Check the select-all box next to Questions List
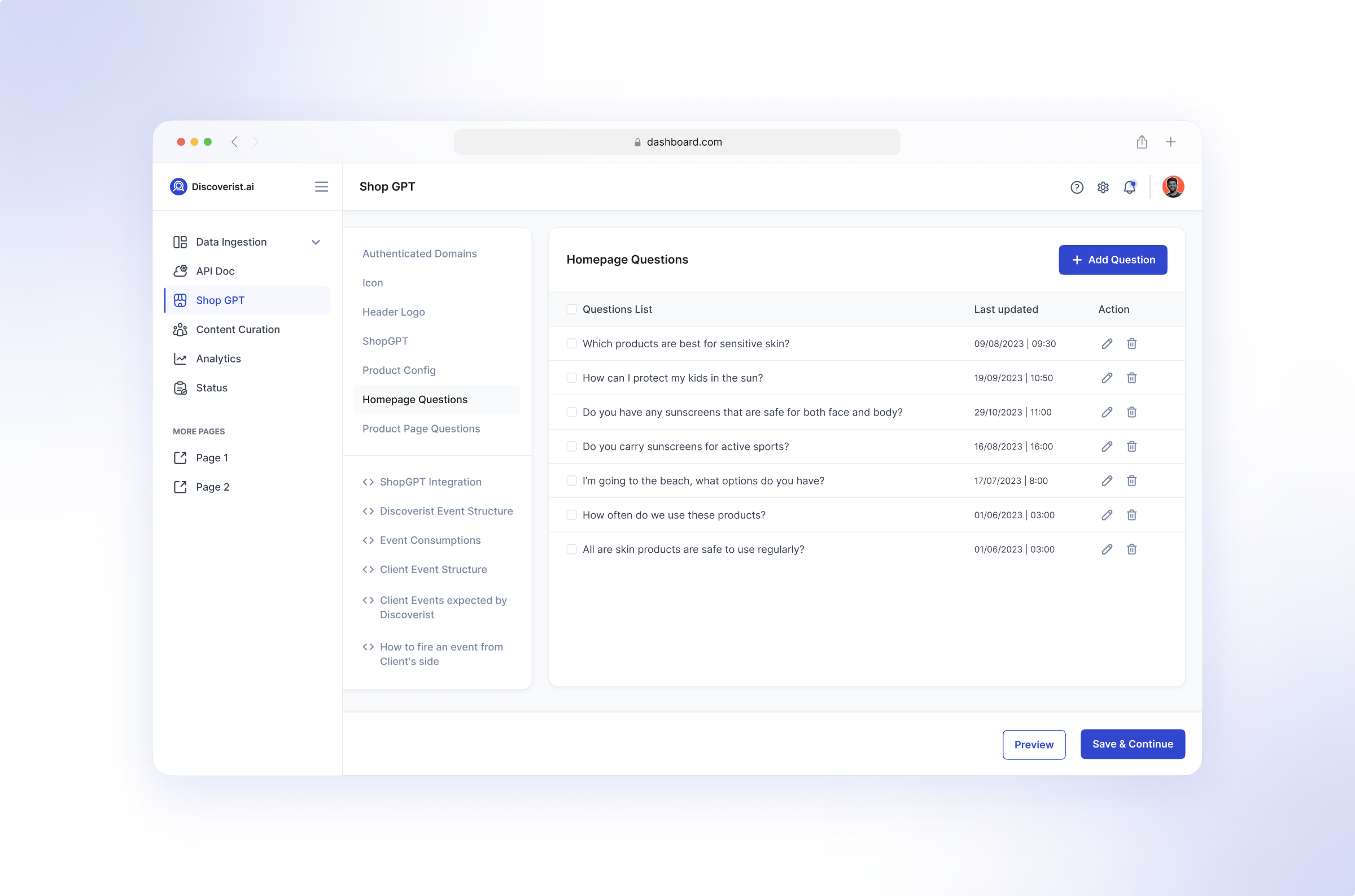The image size is (1355, 896). (572, 309)
